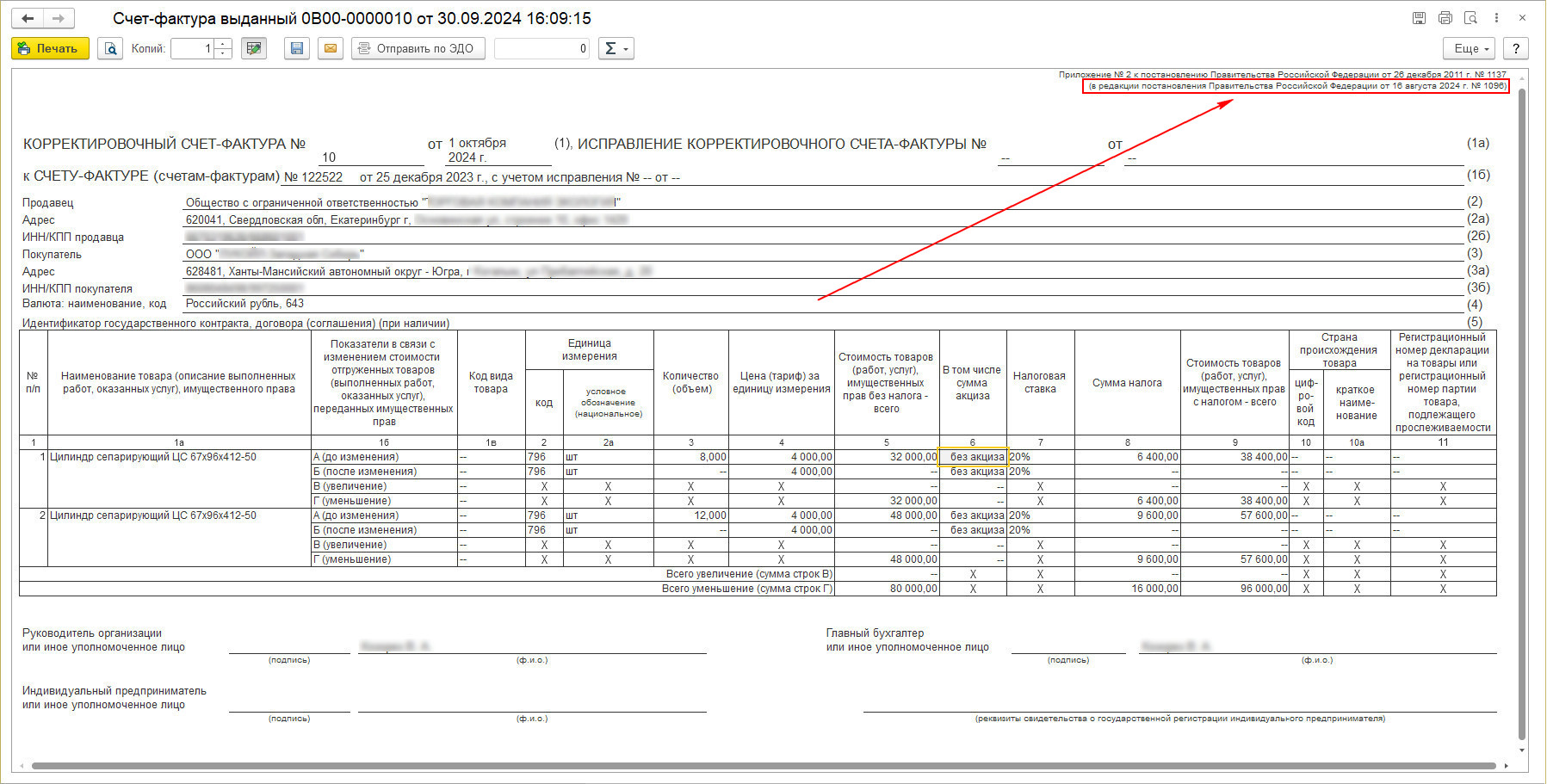Close the invoice form with the X

point(1522,18)
